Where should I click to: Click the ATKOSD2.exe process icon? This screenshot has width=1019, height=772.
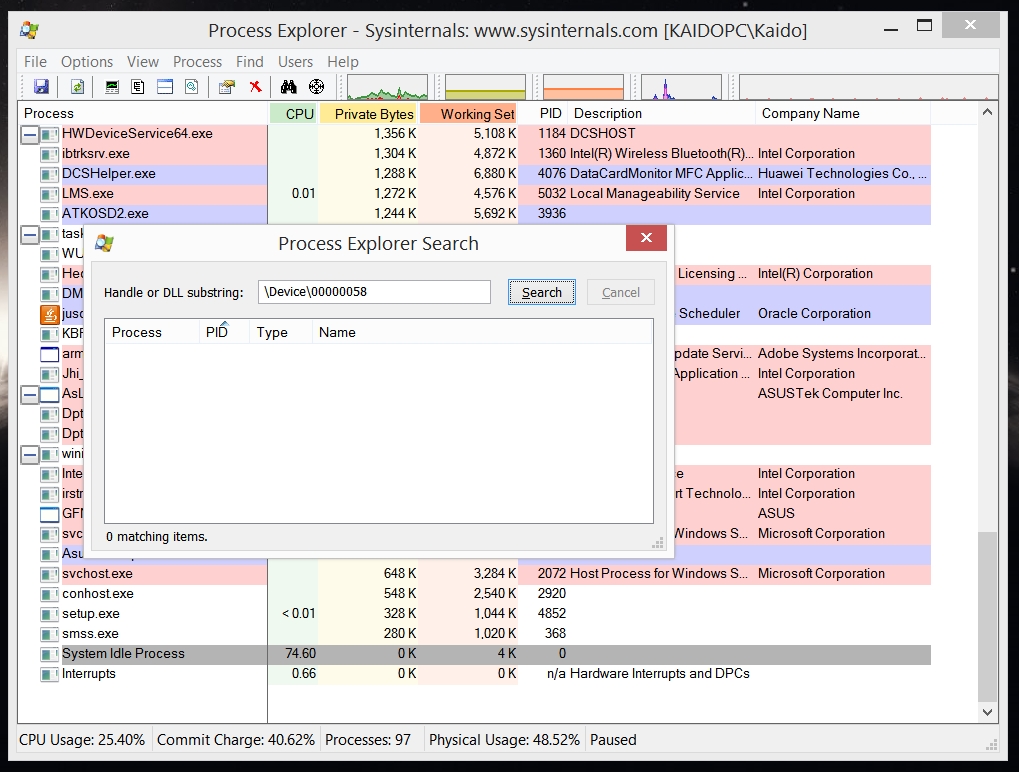(x=49, y=214)
